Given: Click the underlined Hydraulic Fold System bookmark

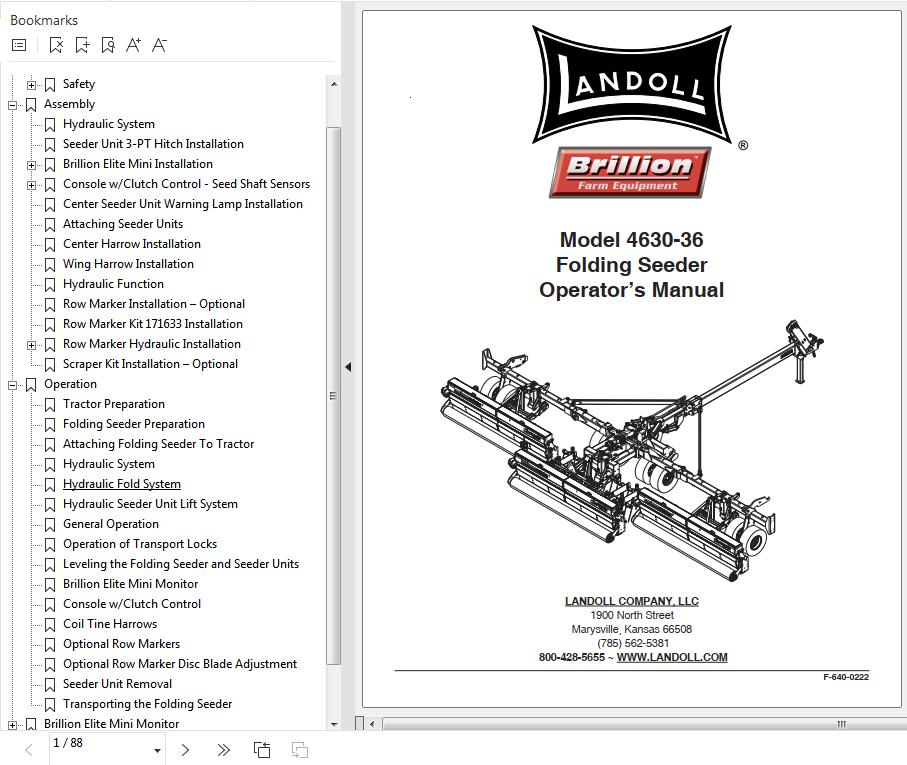Looking at the screenshot, I should [122, 484].
